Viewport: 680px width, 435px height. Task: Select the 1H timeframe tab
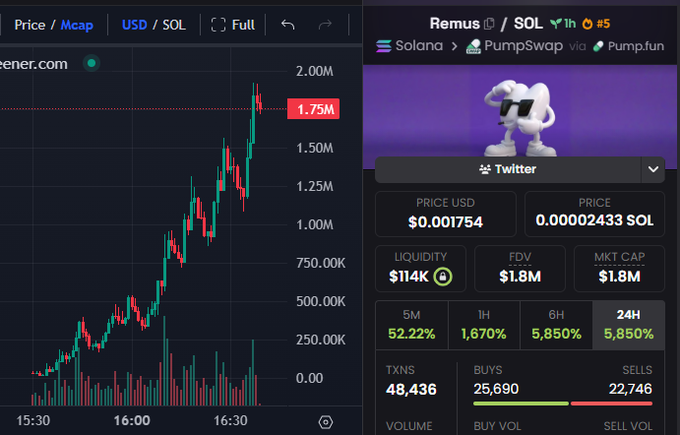tap(484, 325)
